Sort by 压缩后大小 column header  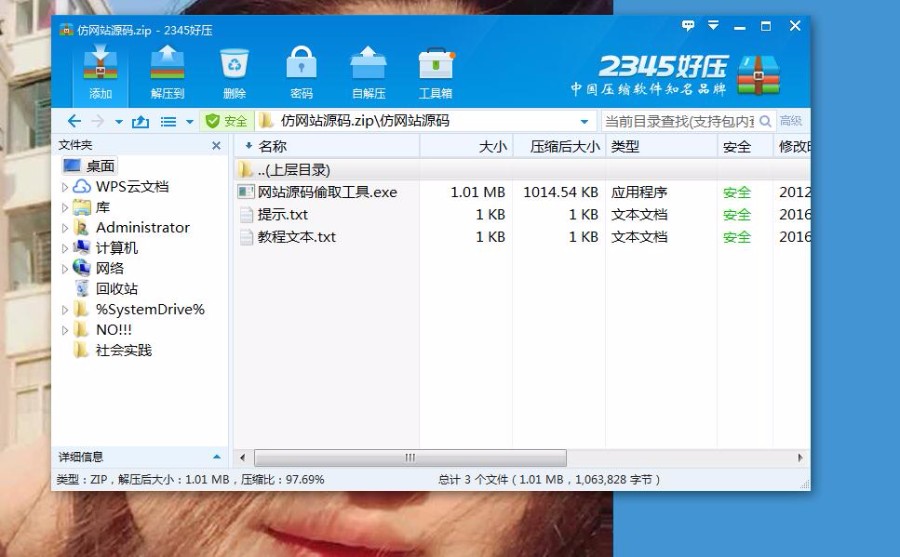pyautogui.click(x=559, y=146)
